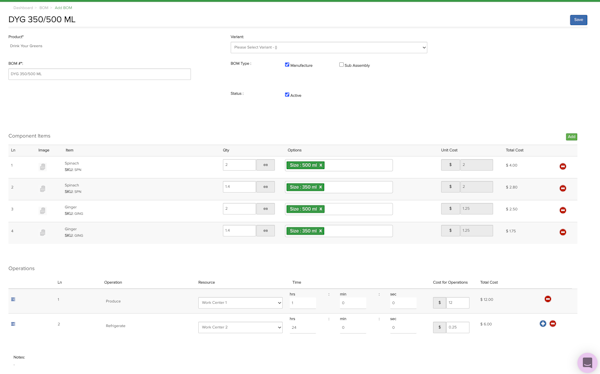Open Work Center 2 resource dropdown
Screen dimensions: 600x374
point(240,327)
